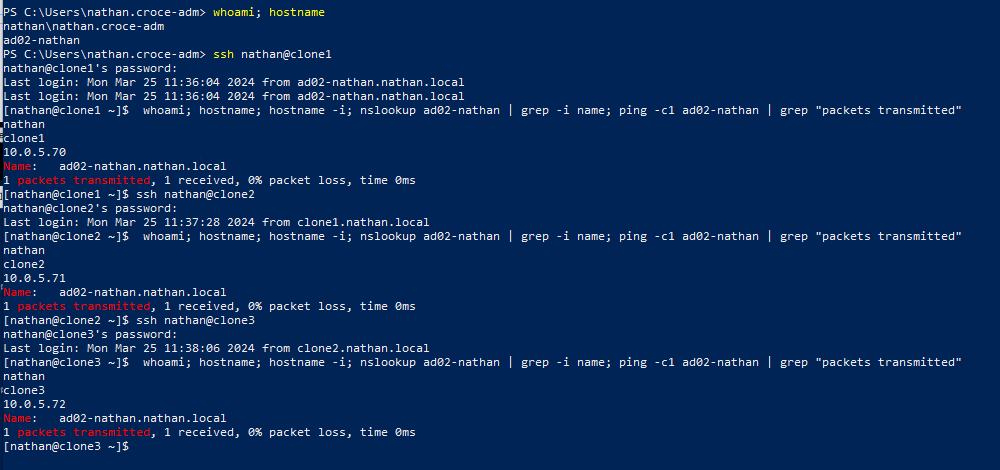Click the IP address 10.0.5.71

click(x=34, y=279)
